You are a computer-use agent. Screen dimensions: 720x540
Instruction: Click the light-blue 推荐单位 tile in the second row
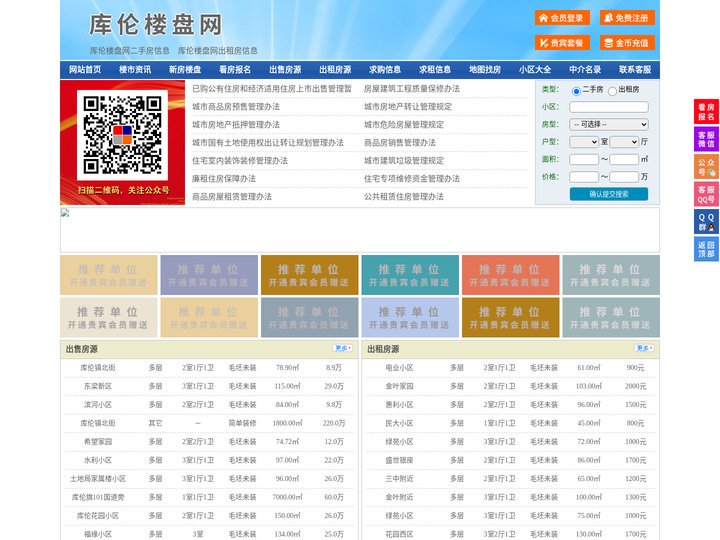pos(410,318)
